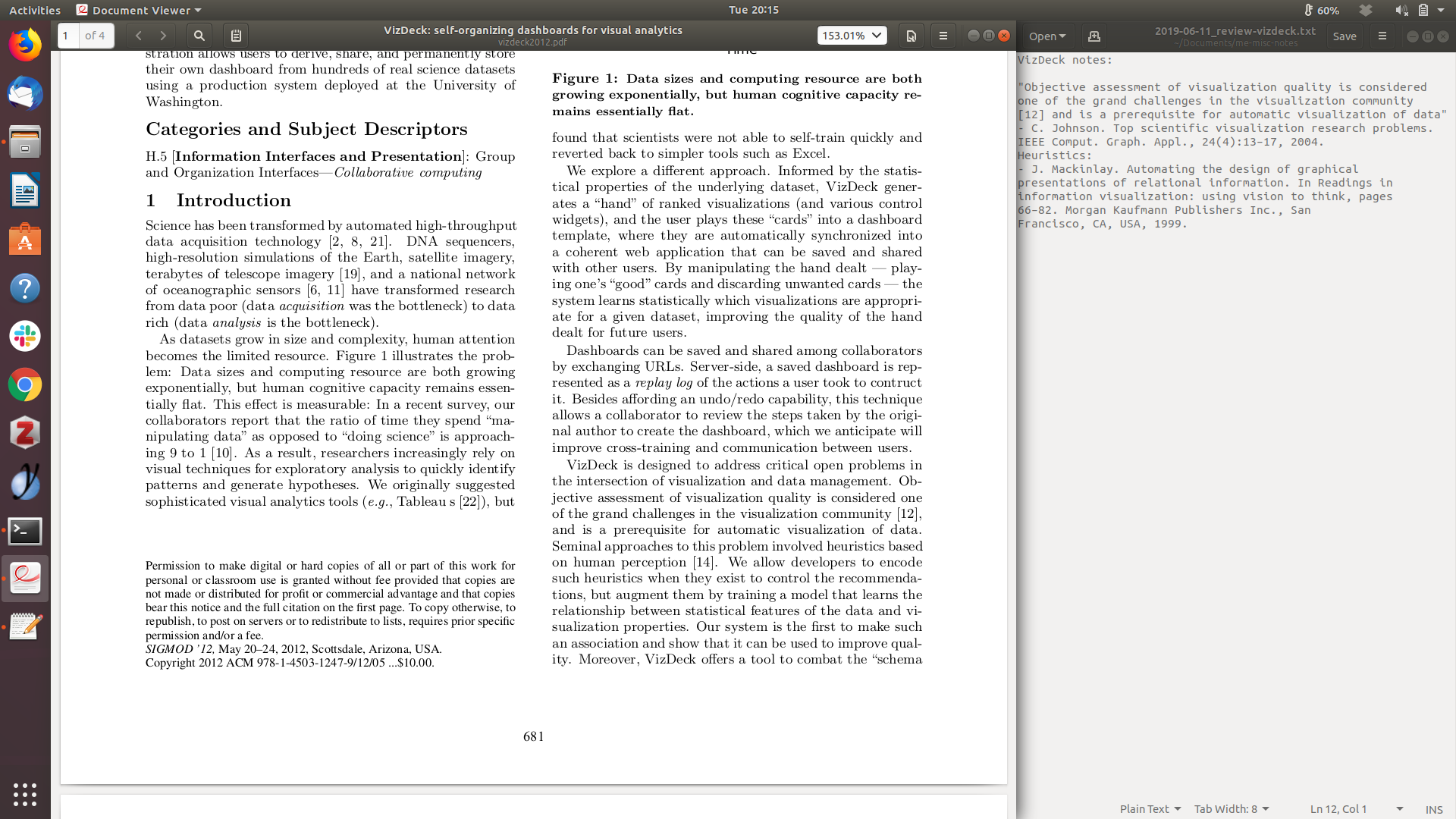This screenshot has width=1456, height=819.
Task: Go to previous page in Document Viewer
Action: [x=138, y=36]
